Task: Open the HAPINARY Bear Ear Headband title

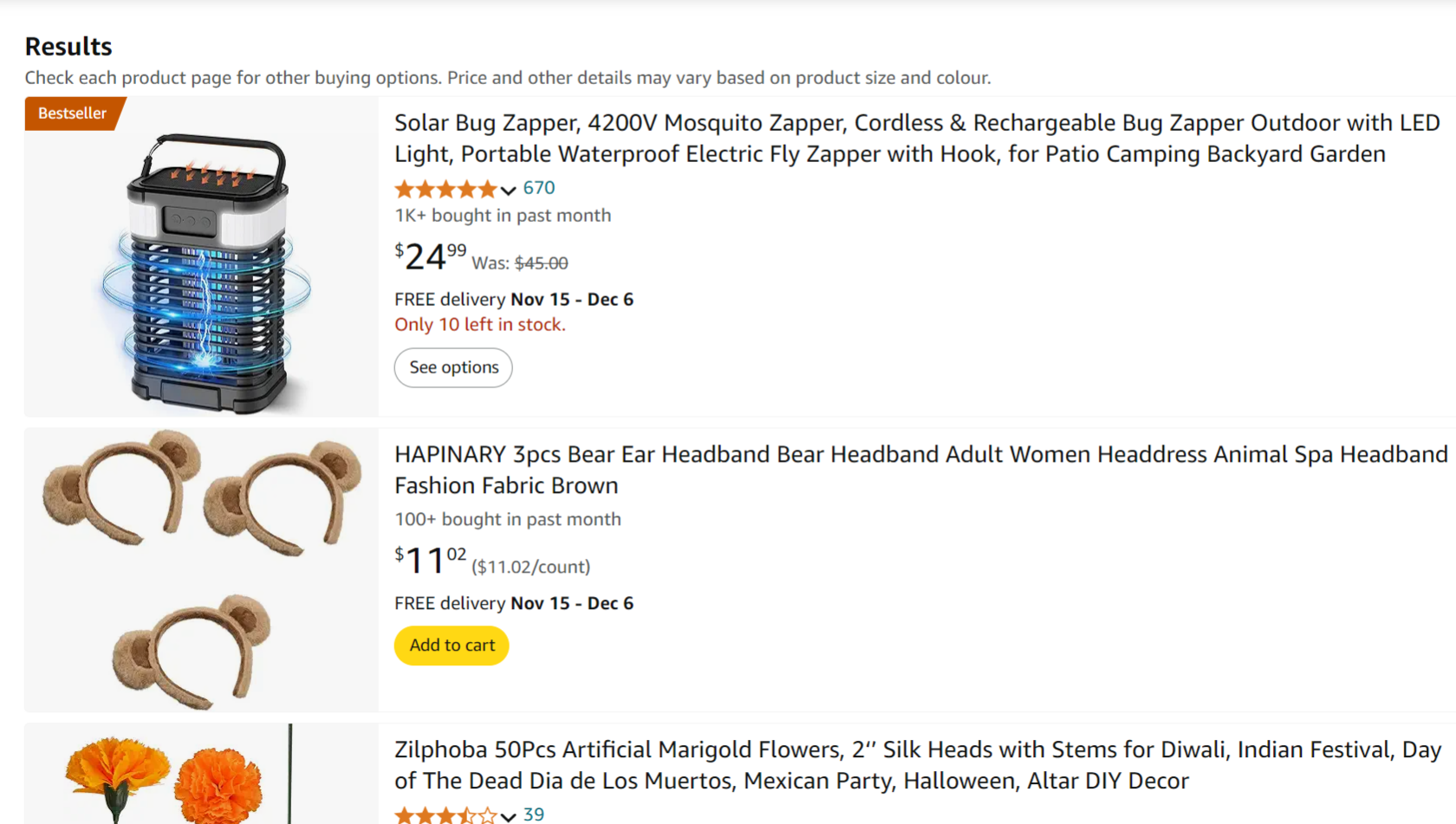Action: 920,470
